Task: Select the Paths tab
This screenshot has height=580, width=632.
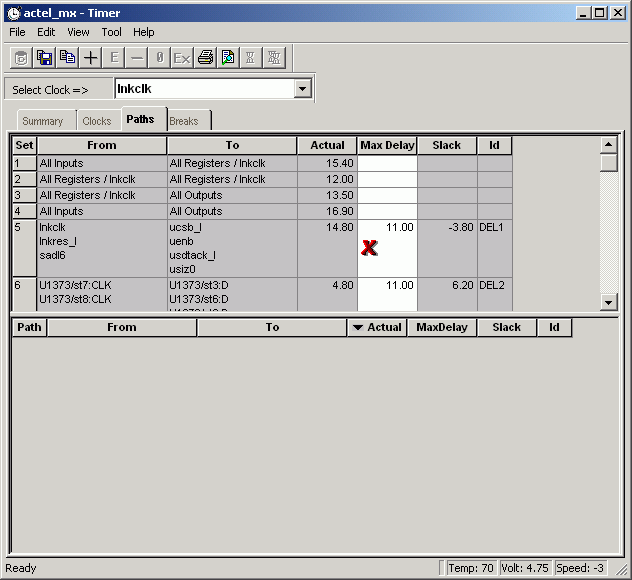Action: pyautogui.click(x=144, y=119)
